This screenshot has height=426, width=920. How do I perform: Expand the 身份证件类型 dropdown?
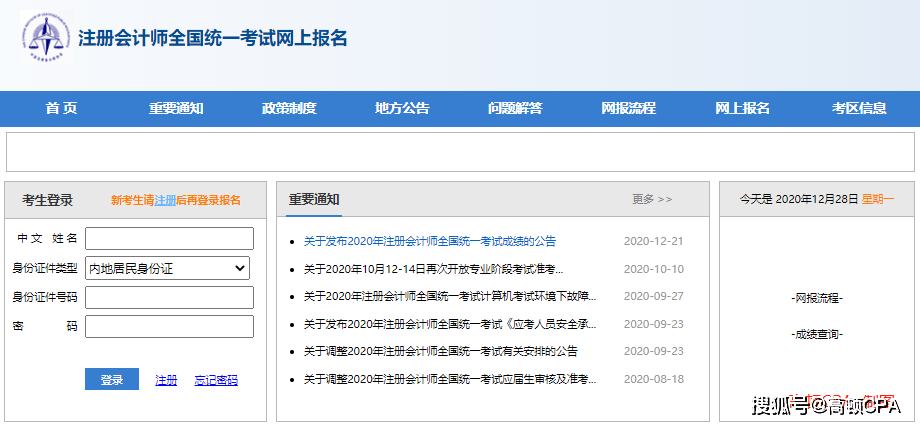pyautogui.click(x=167, y=268)
